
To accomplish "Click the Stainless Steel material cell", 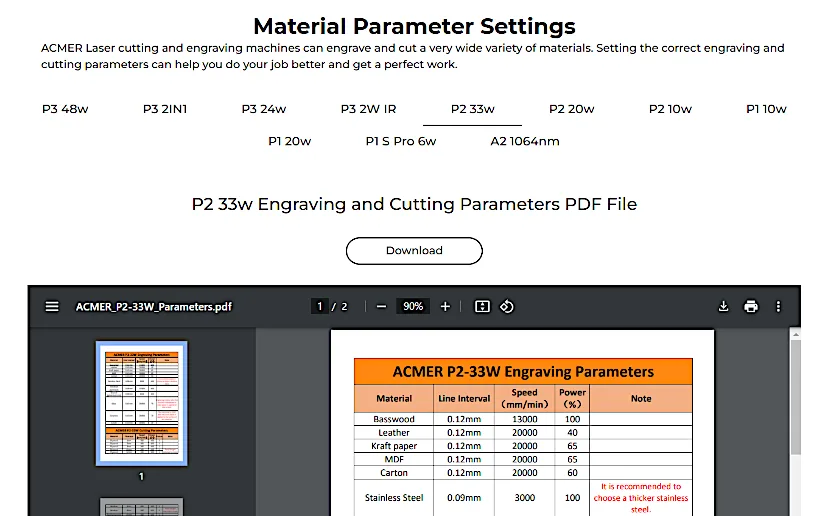I will pyautogui.click(x=394, y=498).
